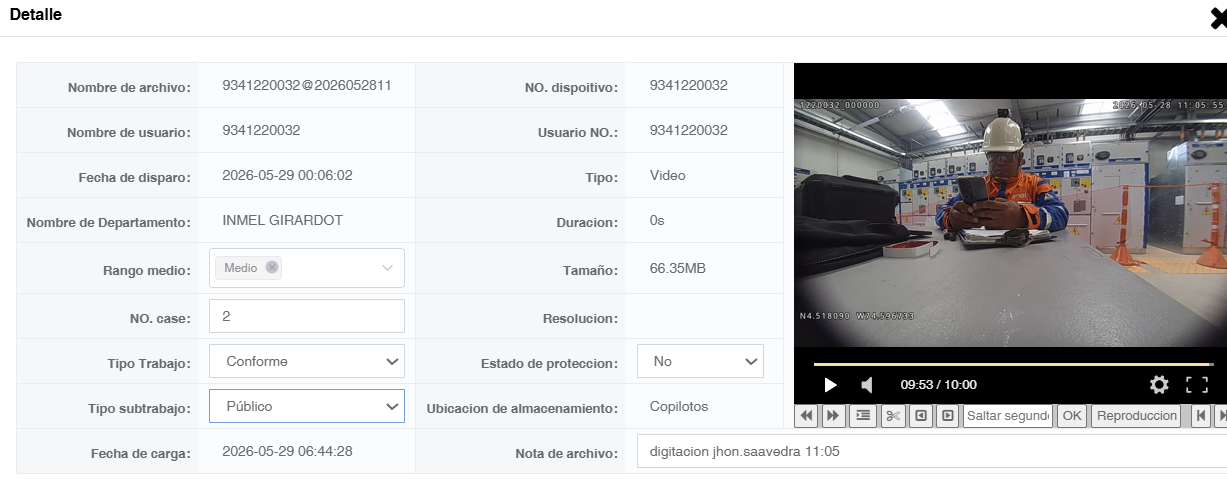Open video player settings gear
The height and width of the screenshot is (483, 1227).
coord(1159,385)
